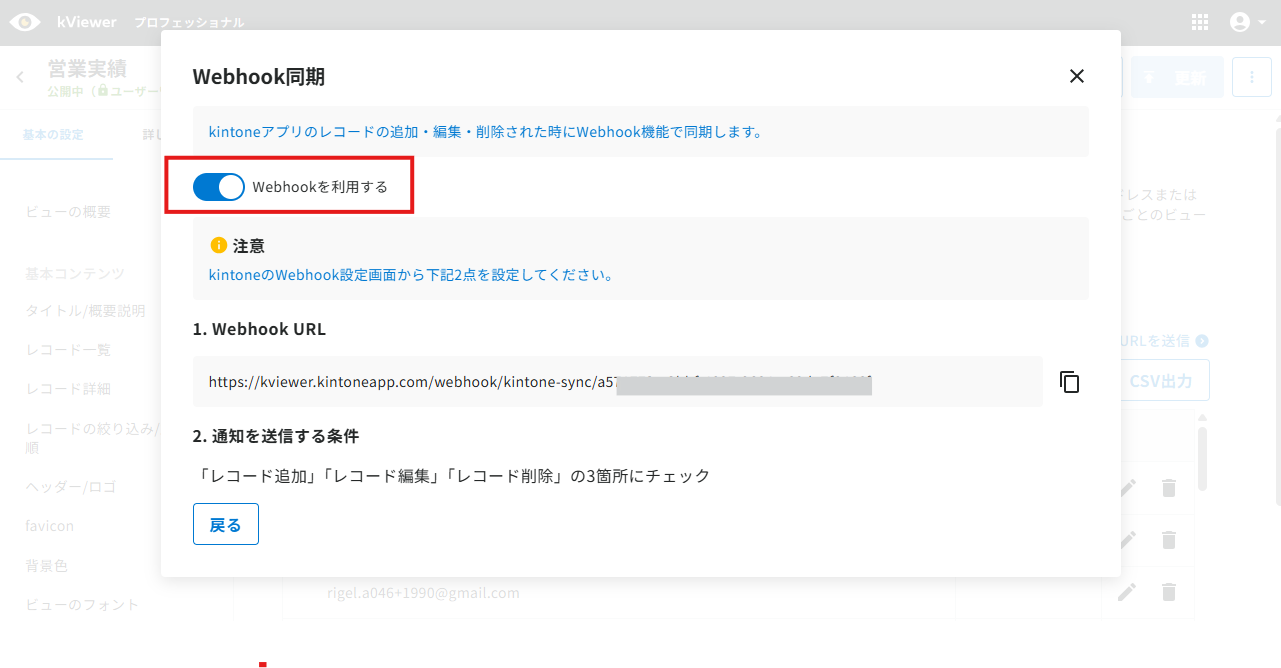The width and height of the screenshot is (1281, 668).
Task: Click the edit pencil icon above rigel.a046 row
Action: (1128, 539)
